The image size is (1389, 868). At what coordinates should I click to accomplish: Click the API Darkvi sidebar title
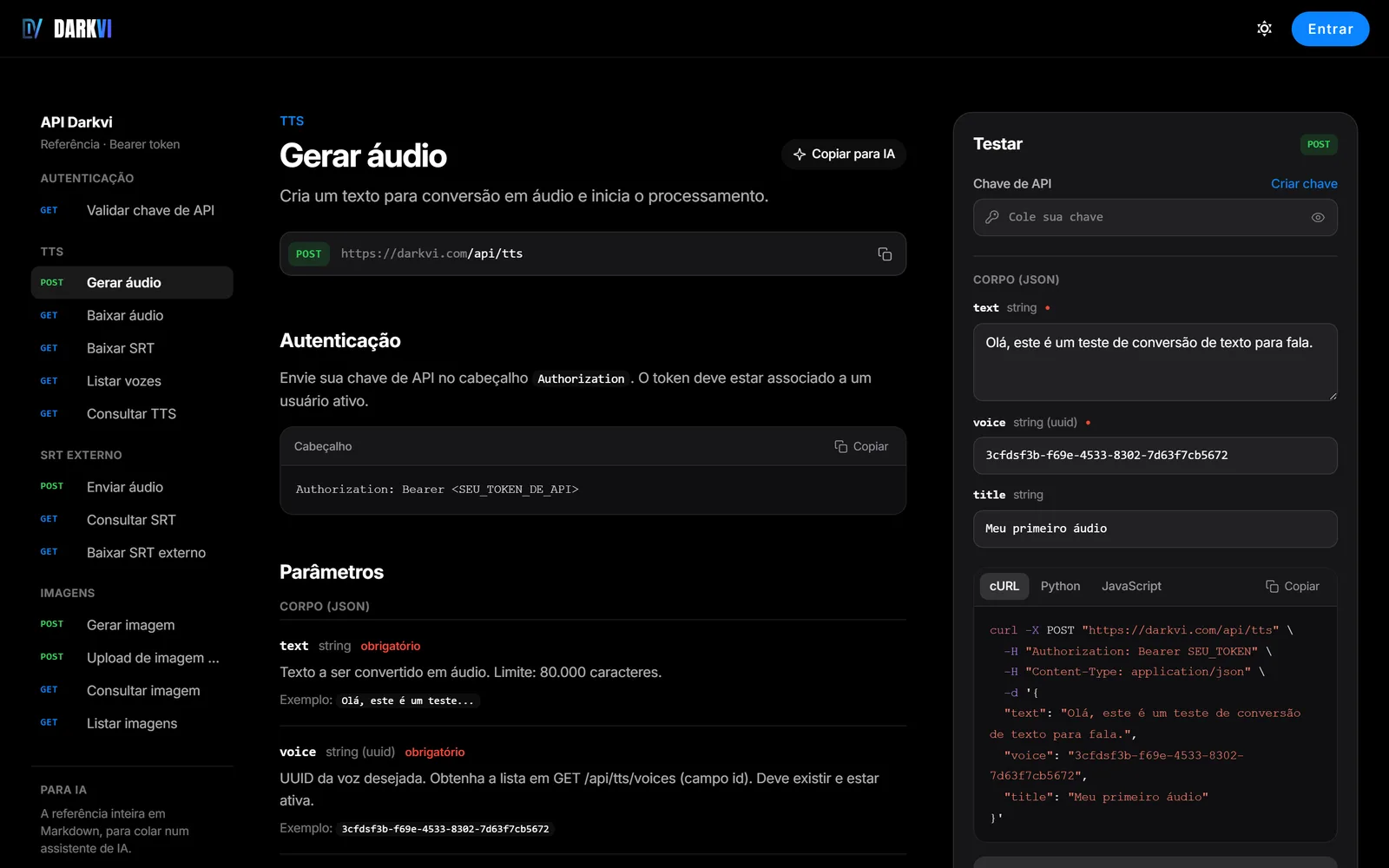(76, 122)
